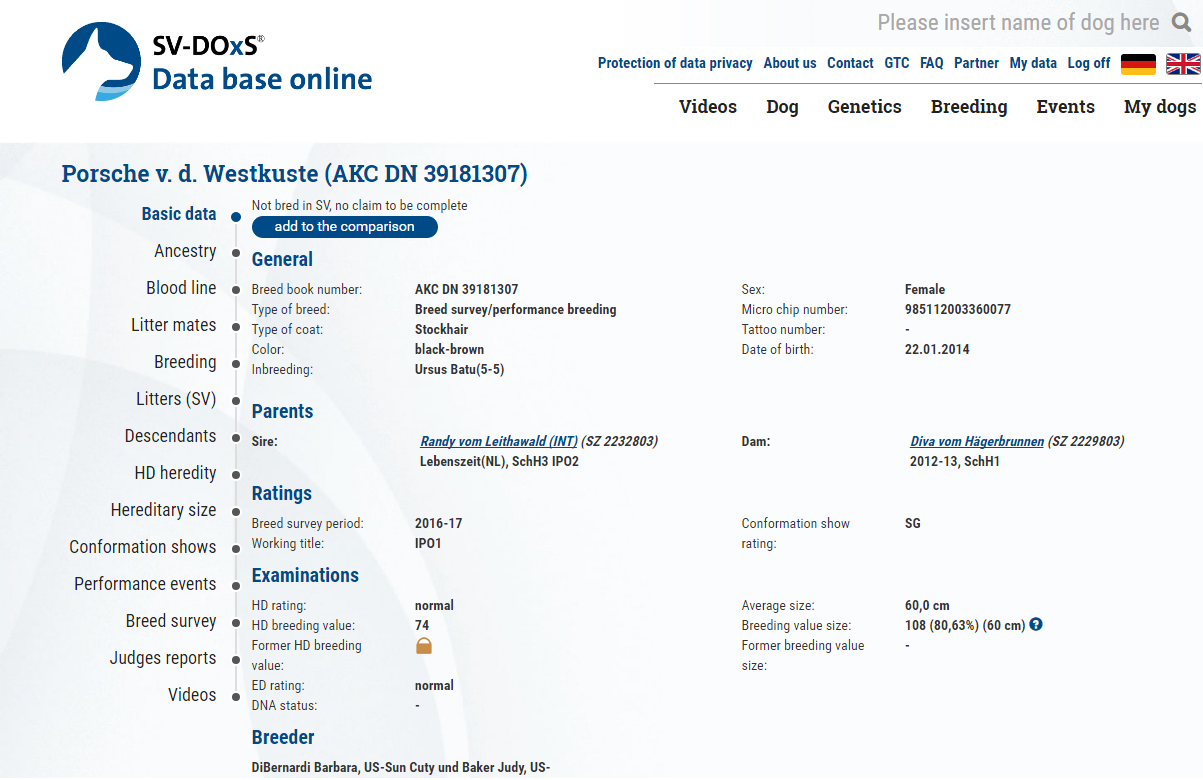This screenshot has width=1203, height=780.
Task: Click breed survey period 2016-17
Action: tap(439, 523)
